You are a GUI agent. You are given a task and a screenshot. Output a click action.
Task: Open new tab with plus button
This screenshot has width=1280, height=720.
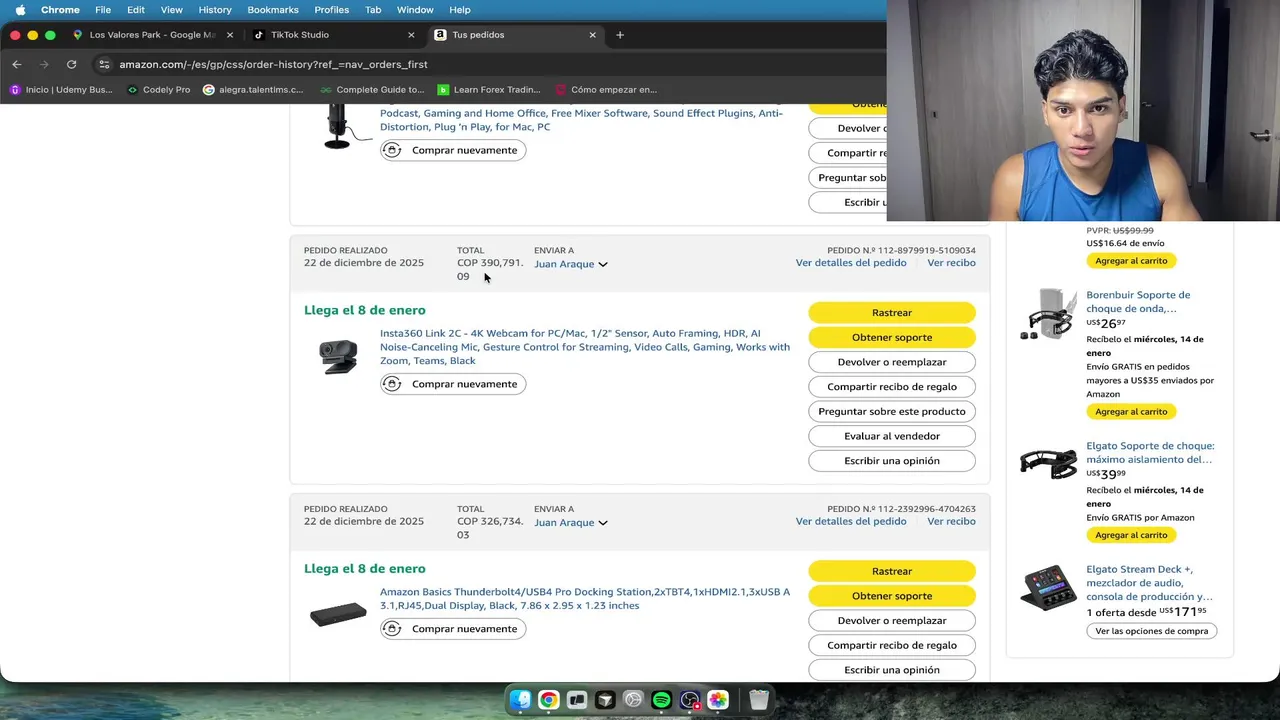point(620,35)
